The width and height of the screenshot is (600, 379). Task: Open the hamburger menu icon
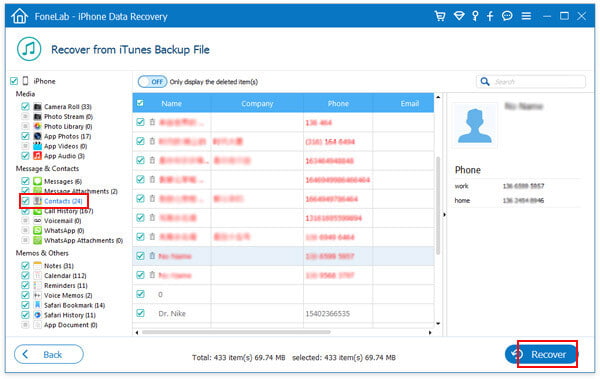[526, 16]
